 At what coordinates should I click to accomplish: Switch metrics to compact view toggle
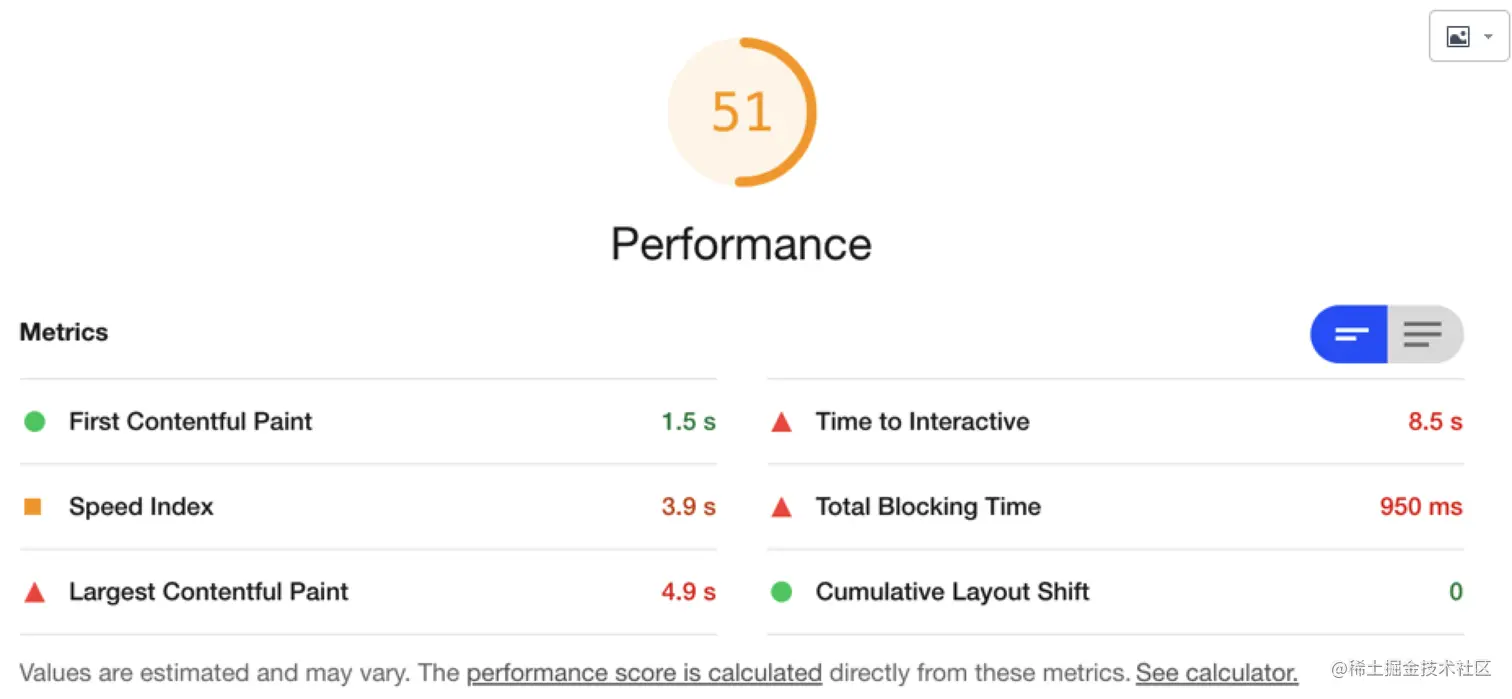(x=1350, y=334)
